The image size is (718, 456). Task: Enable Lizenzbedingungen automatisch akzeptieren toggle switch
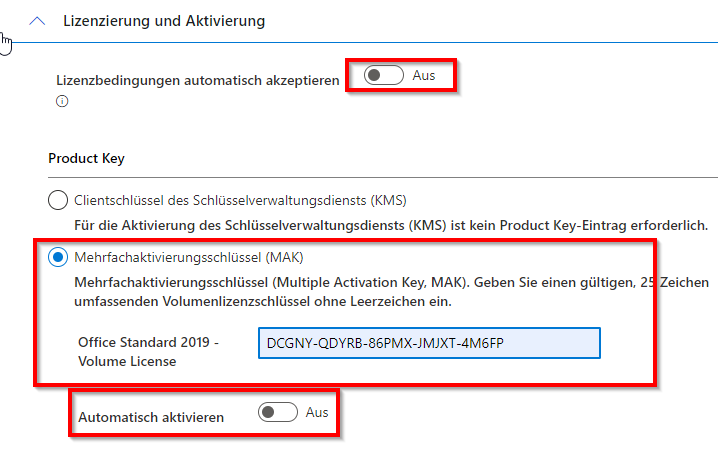(383, 76)
